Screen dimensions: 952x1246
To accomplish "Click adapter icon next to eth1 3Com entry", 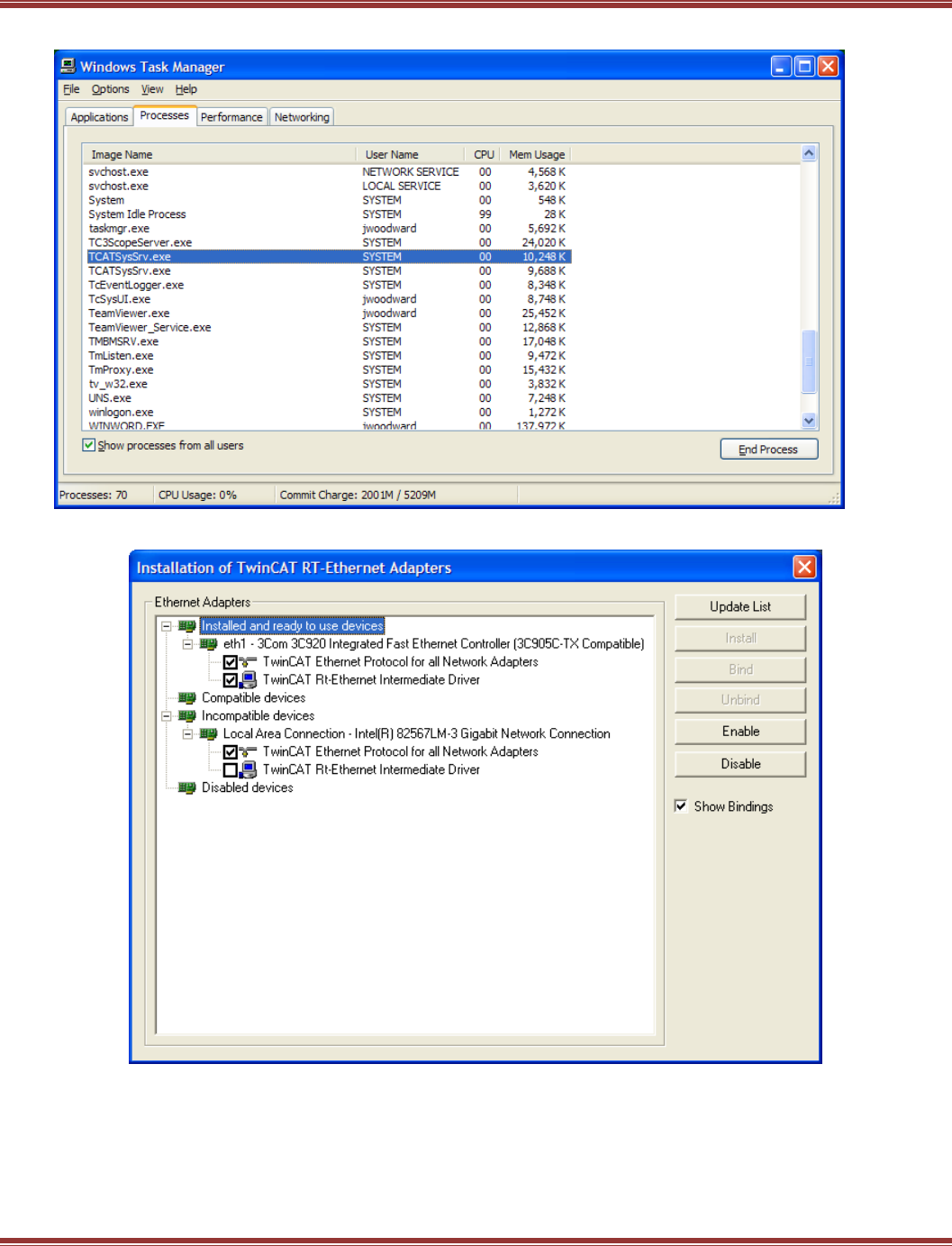I will tap(209, 643).
